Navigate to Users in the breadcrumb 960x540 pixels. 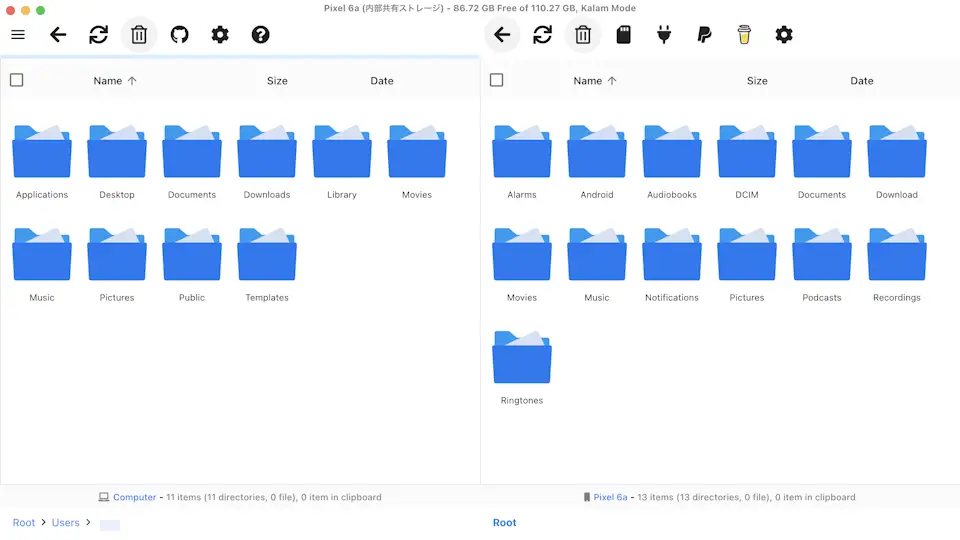[x=66, y=523]
